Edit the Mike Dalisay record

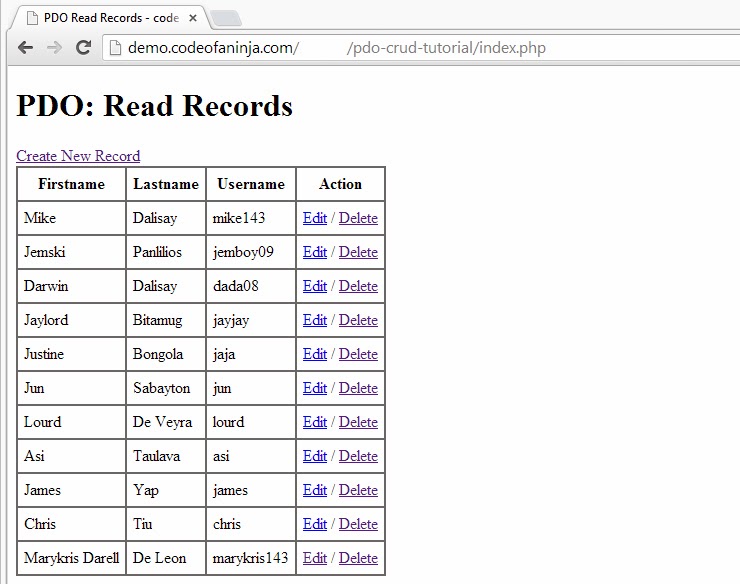point(315,218)
